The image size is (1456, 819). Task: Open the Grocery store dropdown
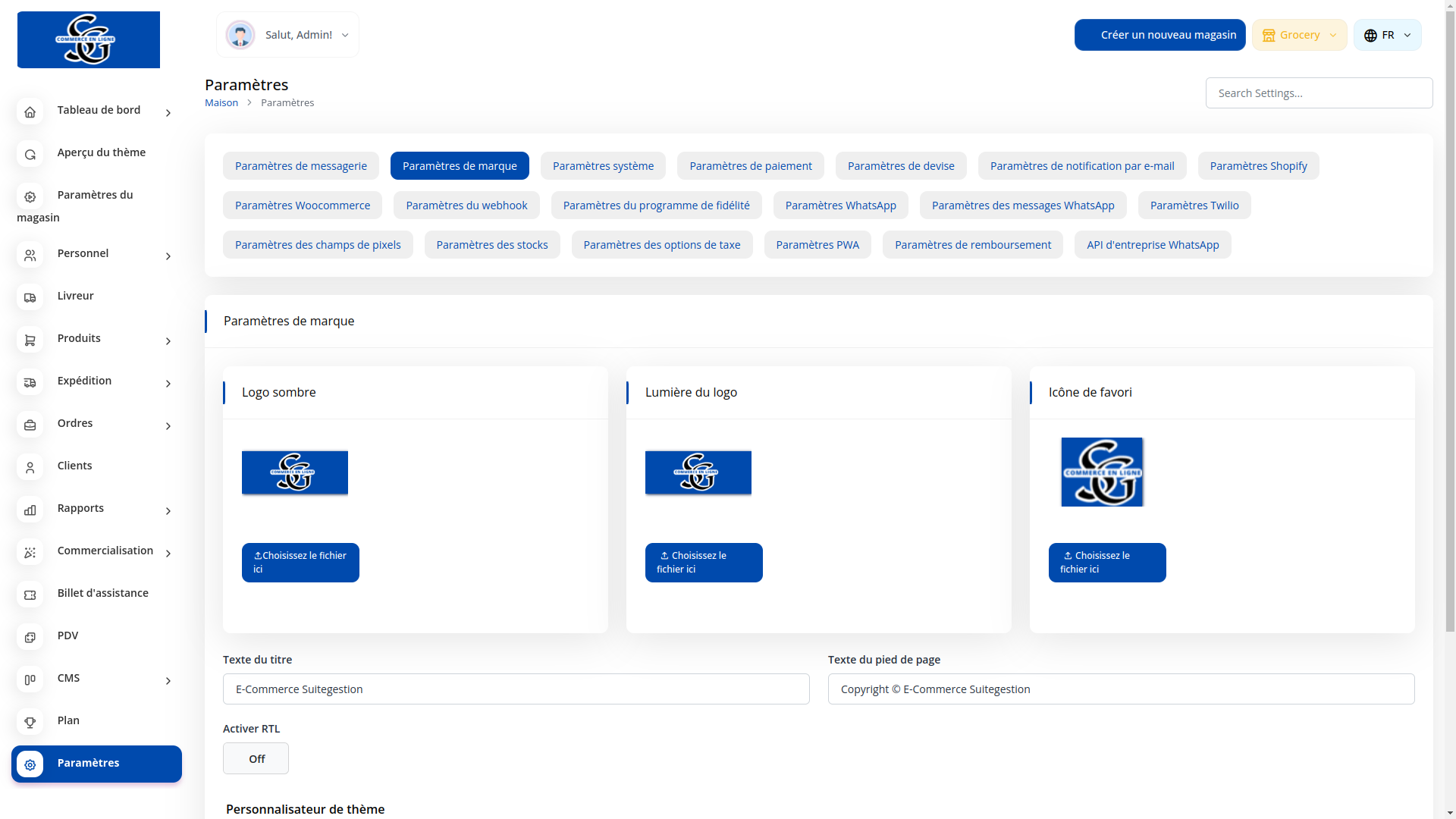pos(1299,35)
